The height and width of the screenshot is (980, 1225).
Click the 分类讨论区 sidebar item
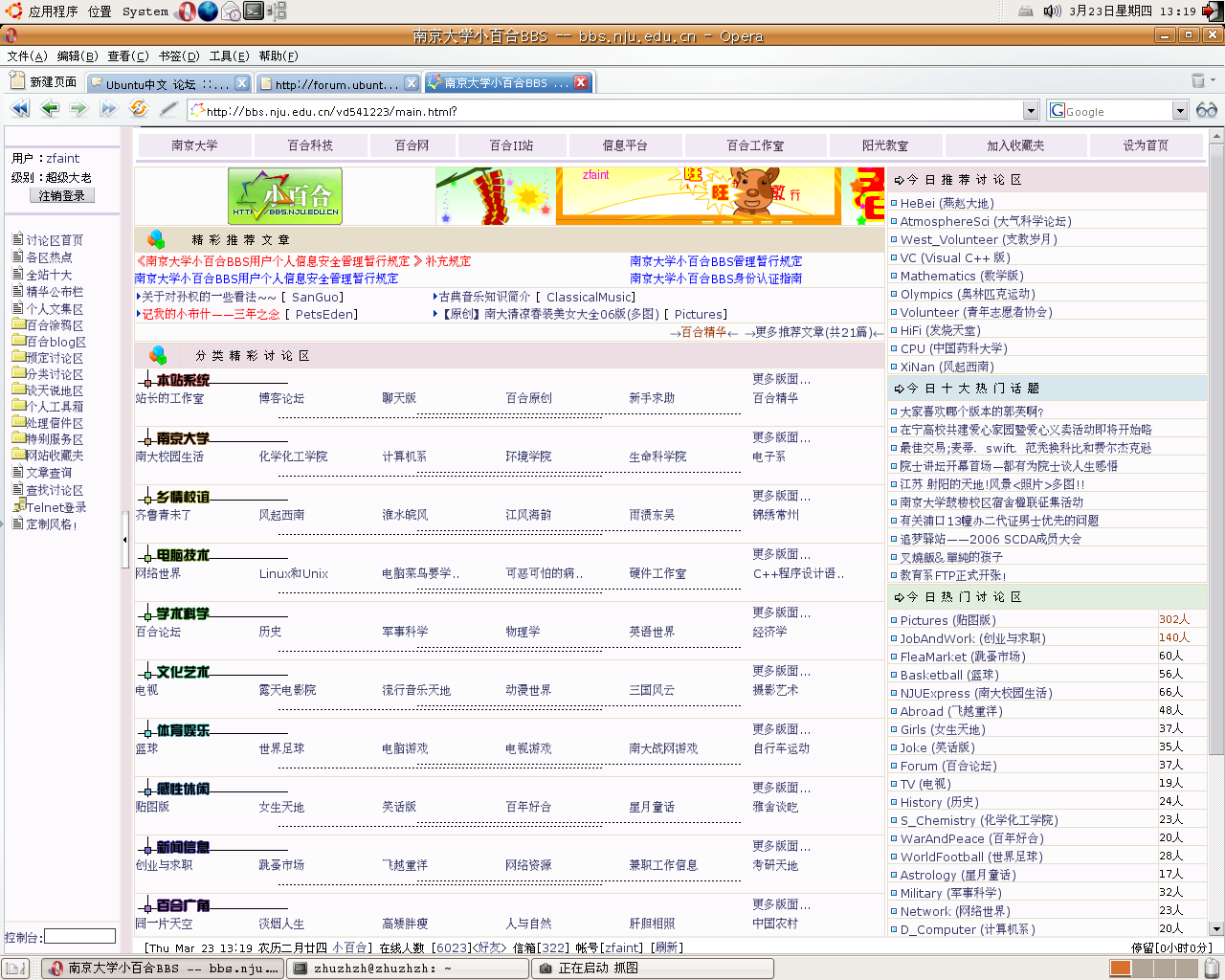click(x=55, y=374)
